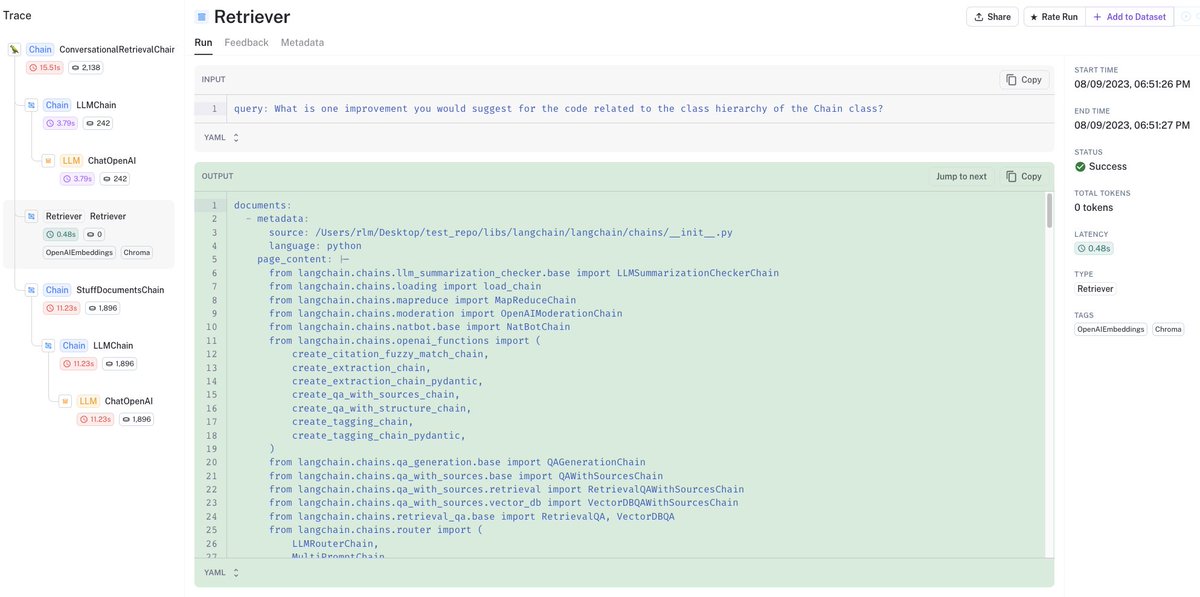Click the OpenAIEmbeddings tag in trace panel
This screenshot has width=1200, height=597.
click(x=78, y=253)
